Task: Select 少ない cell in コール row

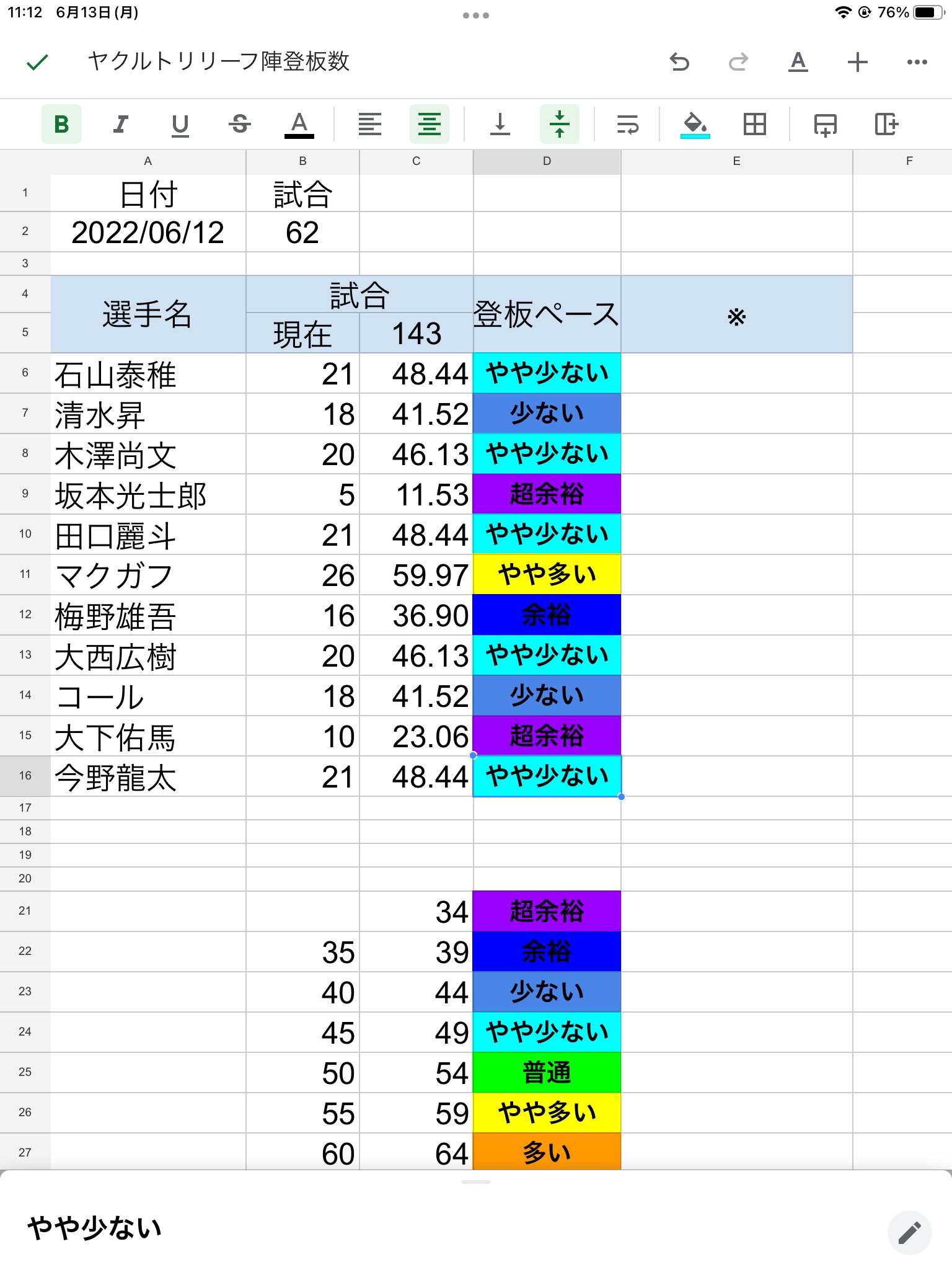Action: click(x=547, y=696)
